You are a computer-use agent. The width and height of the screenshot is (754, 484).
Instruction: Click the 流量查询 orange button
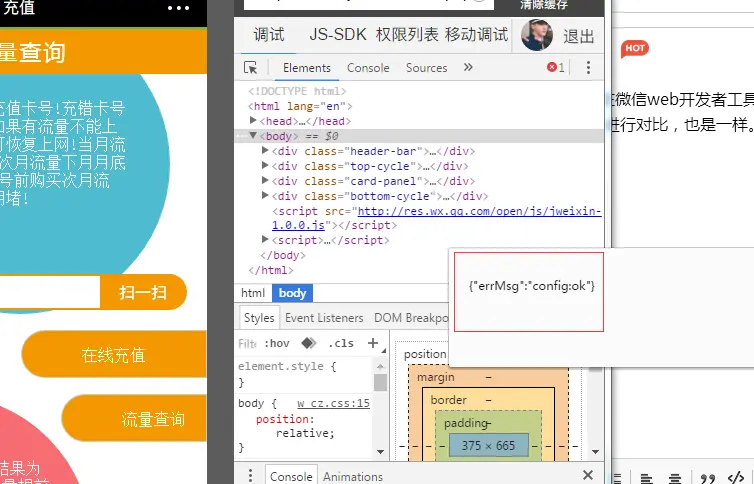[135, 419]
